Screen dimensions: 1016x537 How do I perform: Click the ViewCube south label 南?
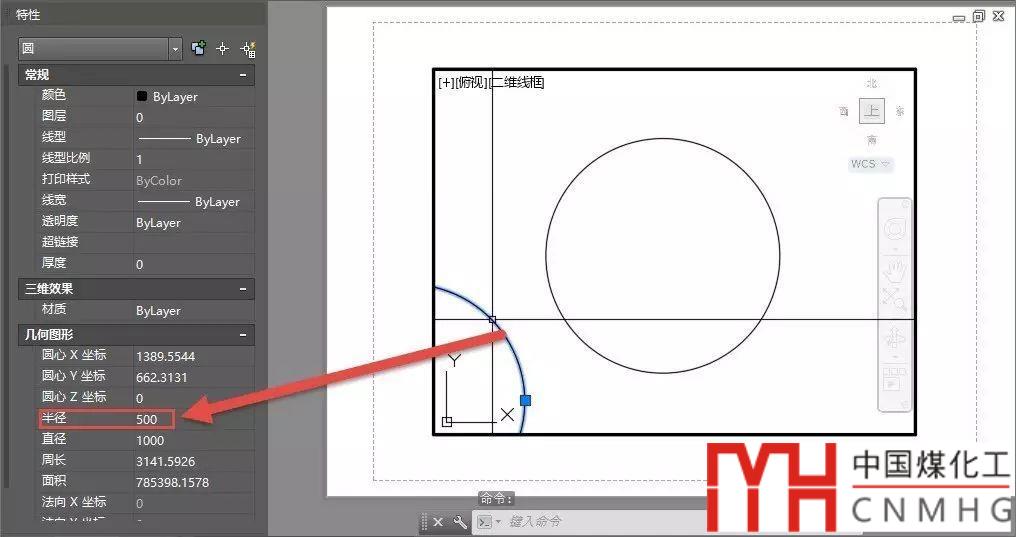click(872, 140)
